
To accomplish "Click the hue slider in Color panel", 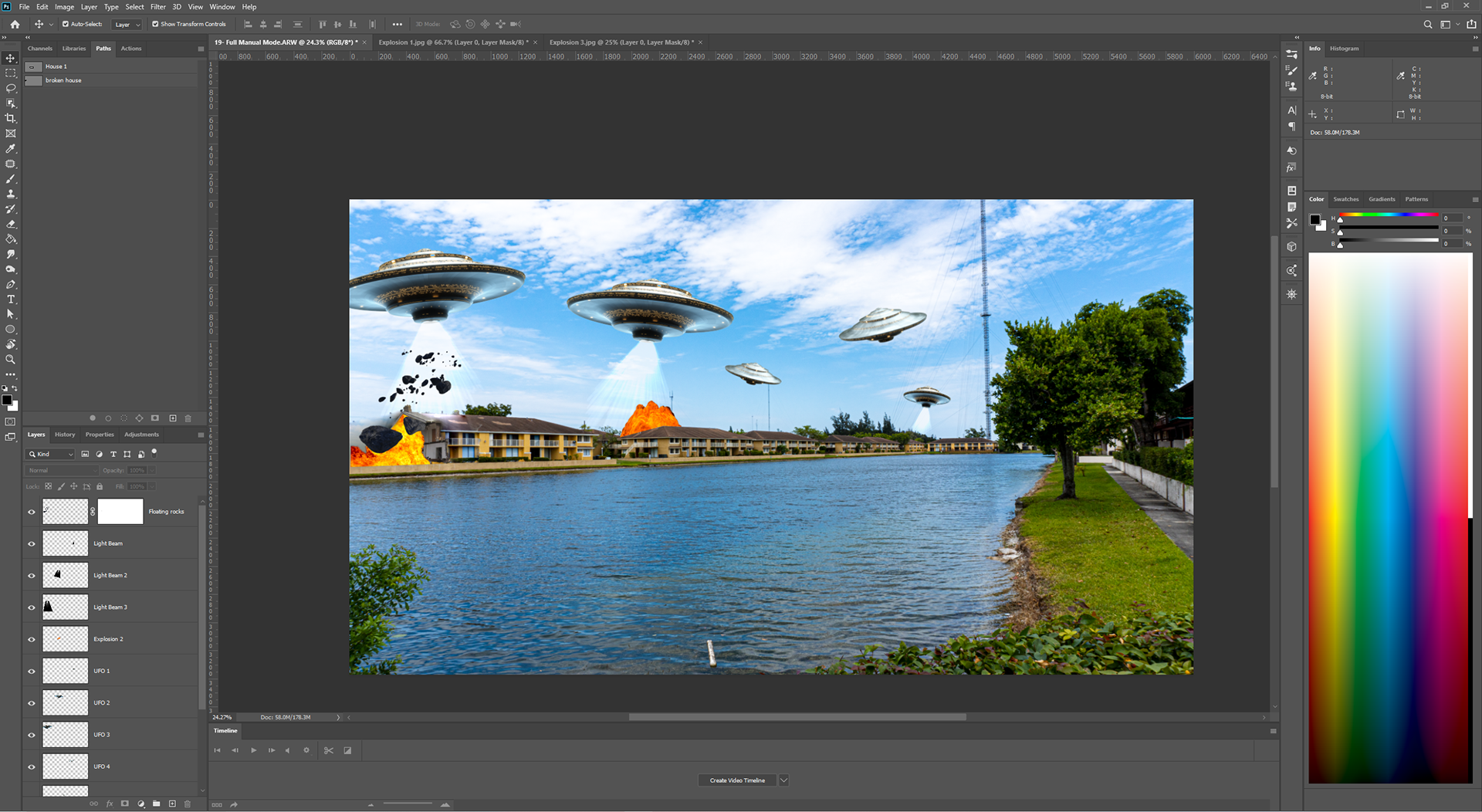I will [x=1389, y=215].
